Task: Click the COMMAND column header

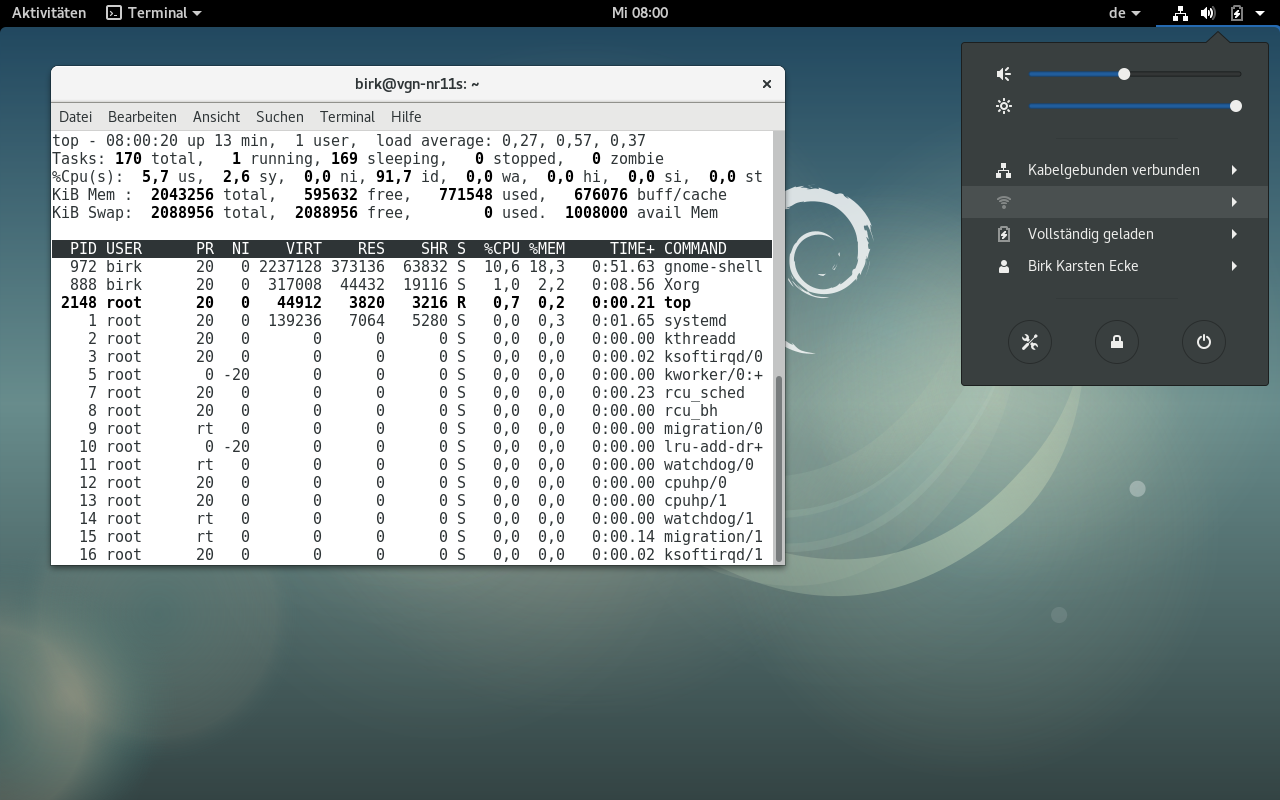Action: pos(695,249)
